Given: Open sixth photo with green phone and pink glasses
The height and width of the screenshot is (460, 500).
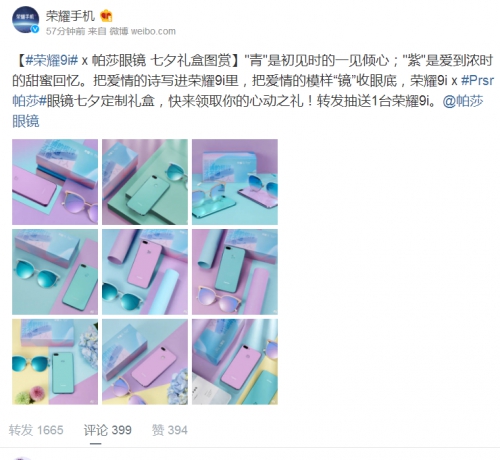Looking at the screenshot, I should click(235, 272).
